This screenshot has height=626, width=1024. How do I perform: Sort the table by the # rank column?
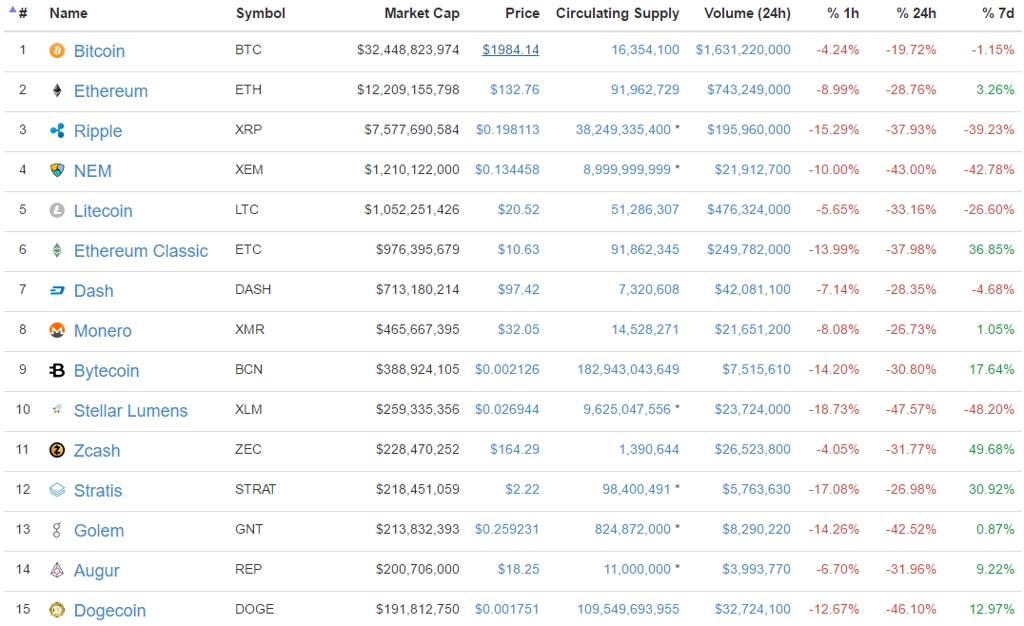[x=22, y=13]
